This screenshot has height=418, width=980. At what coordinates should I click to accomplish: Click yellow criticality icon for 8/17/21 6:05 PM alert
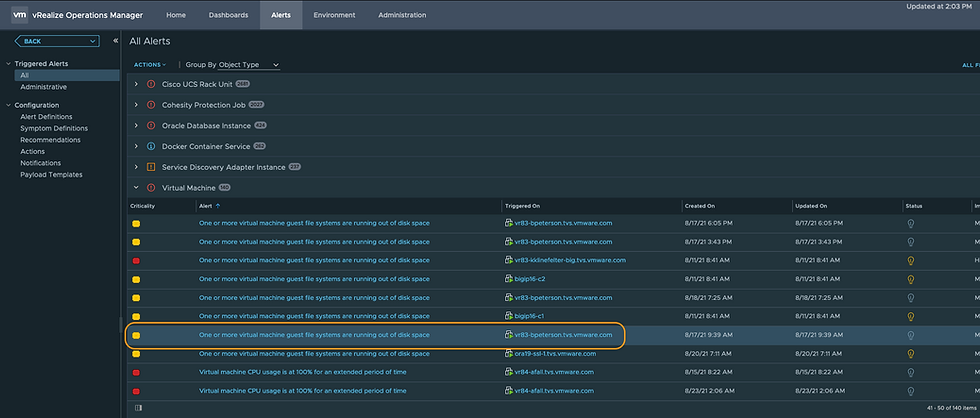136,223
